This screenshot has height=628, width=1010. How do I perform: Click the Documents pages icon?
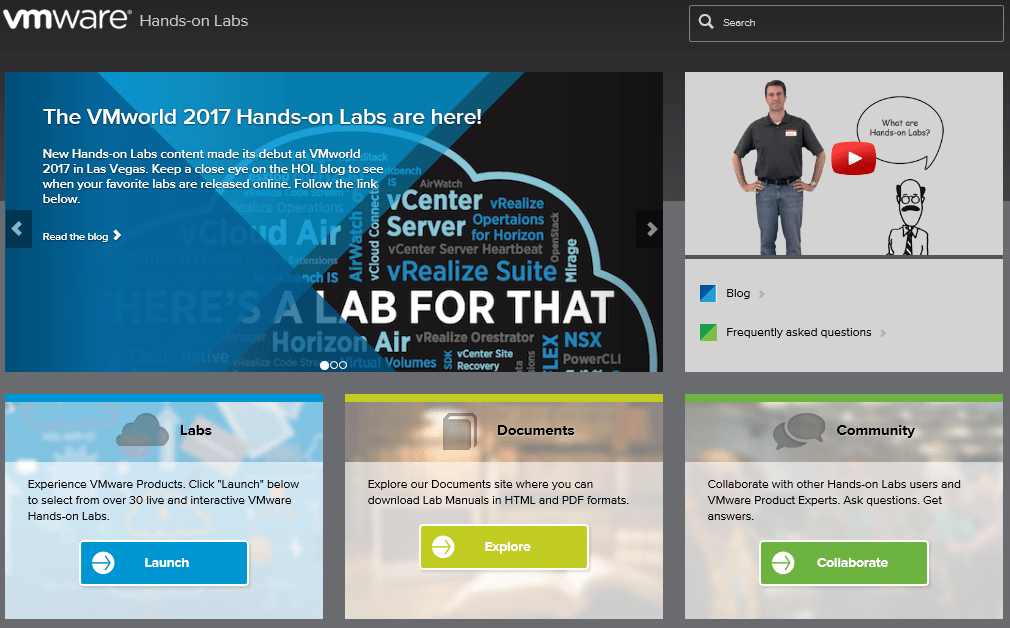pyautogui.click(x=460, y=431)
